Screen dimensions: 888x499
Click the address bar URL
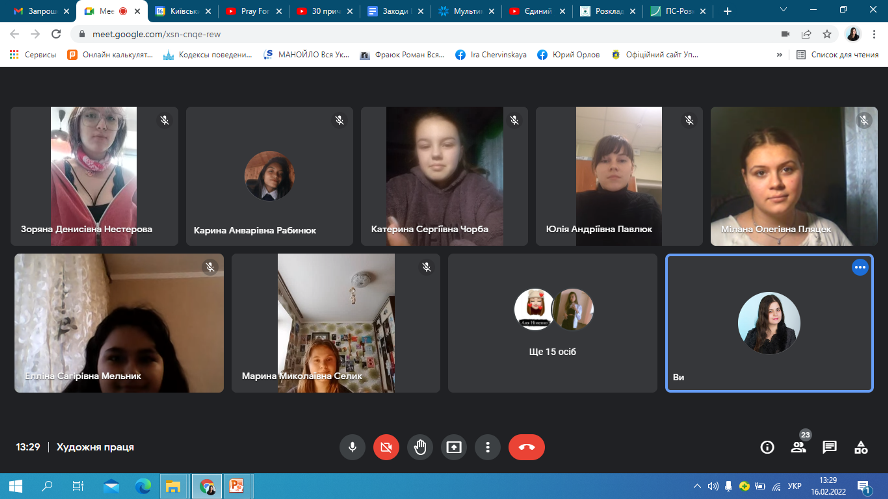pyautogui.click(x=156, y=34)
